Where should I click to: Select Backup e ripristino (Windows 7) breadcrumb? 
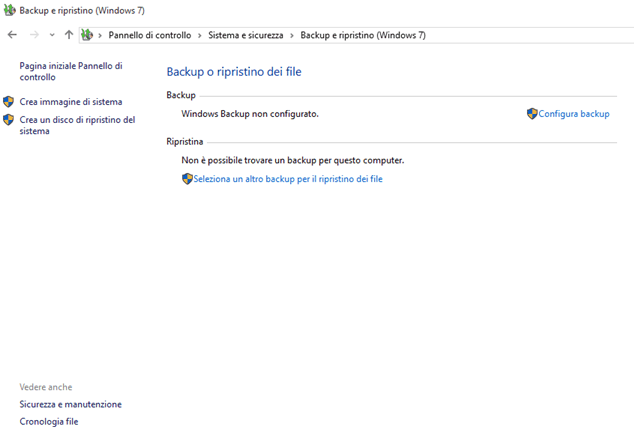(x=363, y=35)
